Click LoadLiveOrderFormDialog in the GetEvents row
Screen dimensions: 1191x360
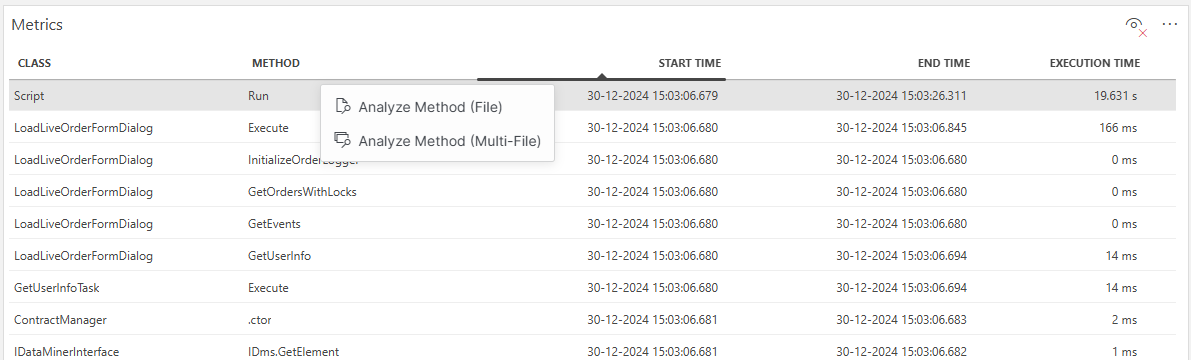point(84,224)
